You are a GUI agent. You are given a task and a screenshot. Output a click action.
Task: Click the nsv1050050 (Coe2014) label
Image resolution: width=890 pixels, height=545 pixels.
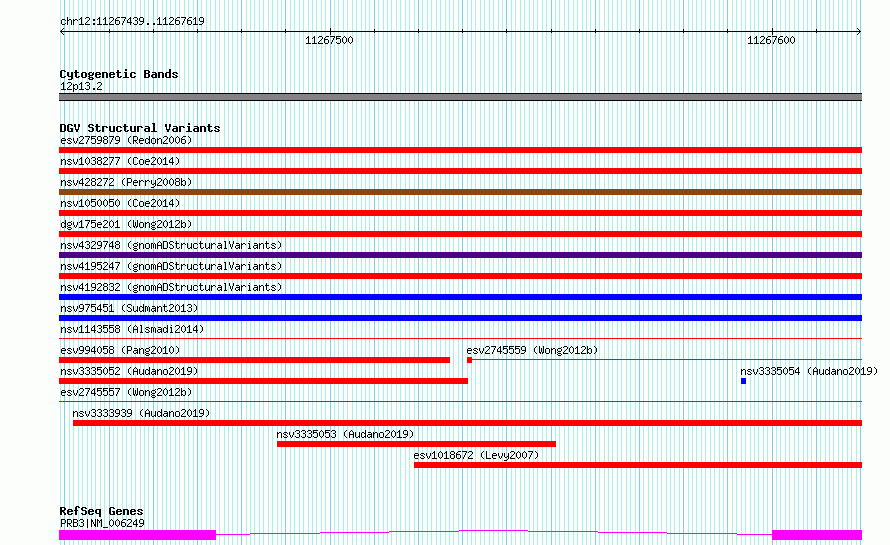(120, 203)
